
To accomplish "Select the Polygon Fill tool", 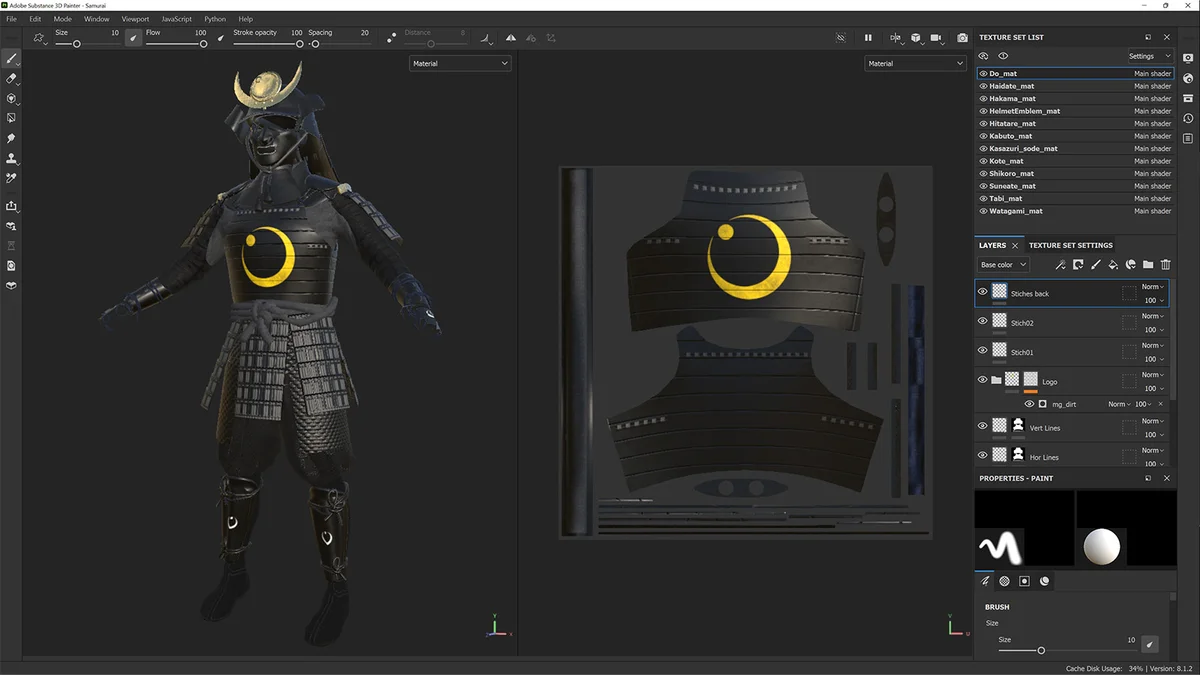I will [x=12, y=118].
